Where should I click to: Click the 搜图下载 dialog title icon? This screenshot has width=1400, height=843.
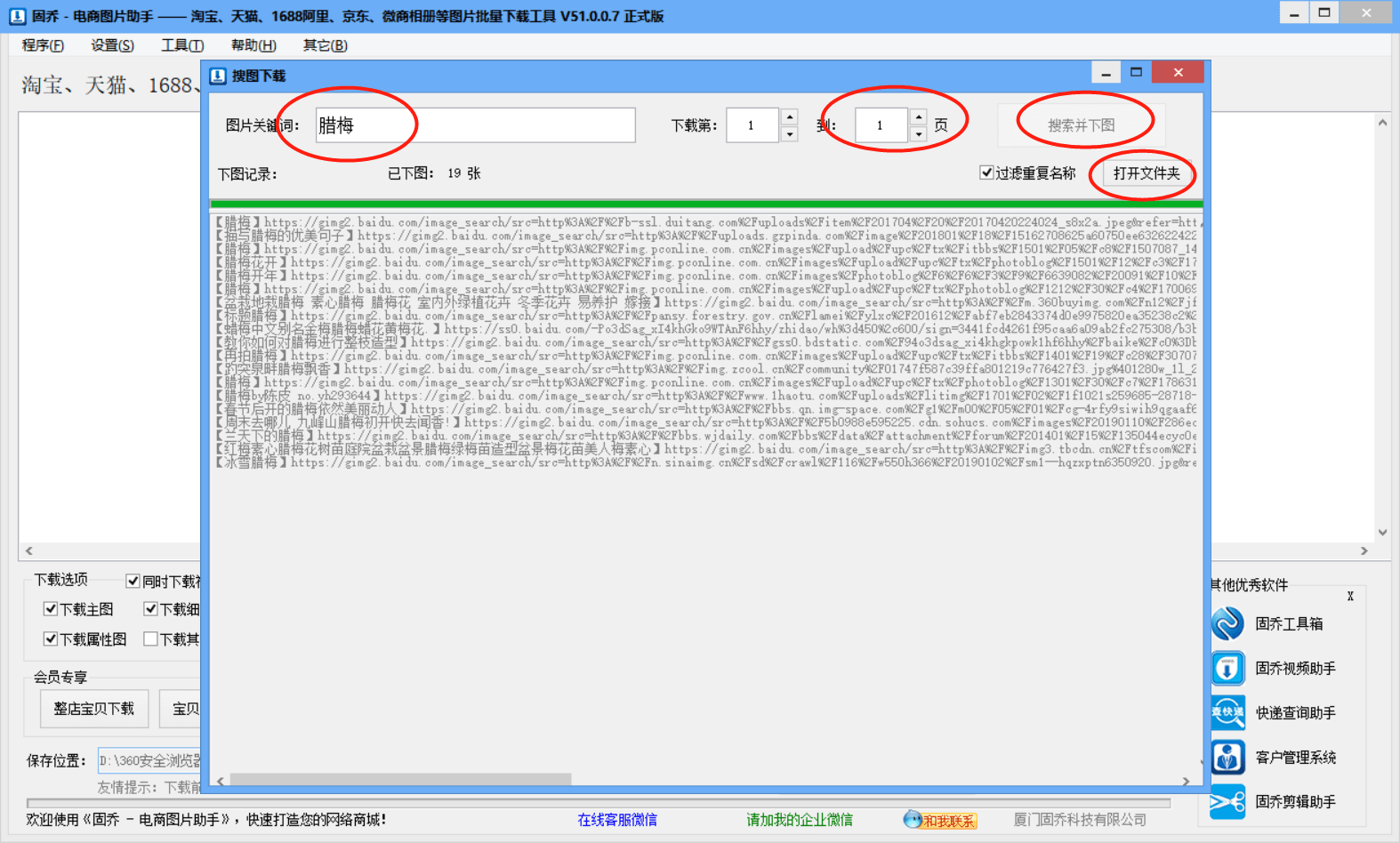[x=218, y=76]
